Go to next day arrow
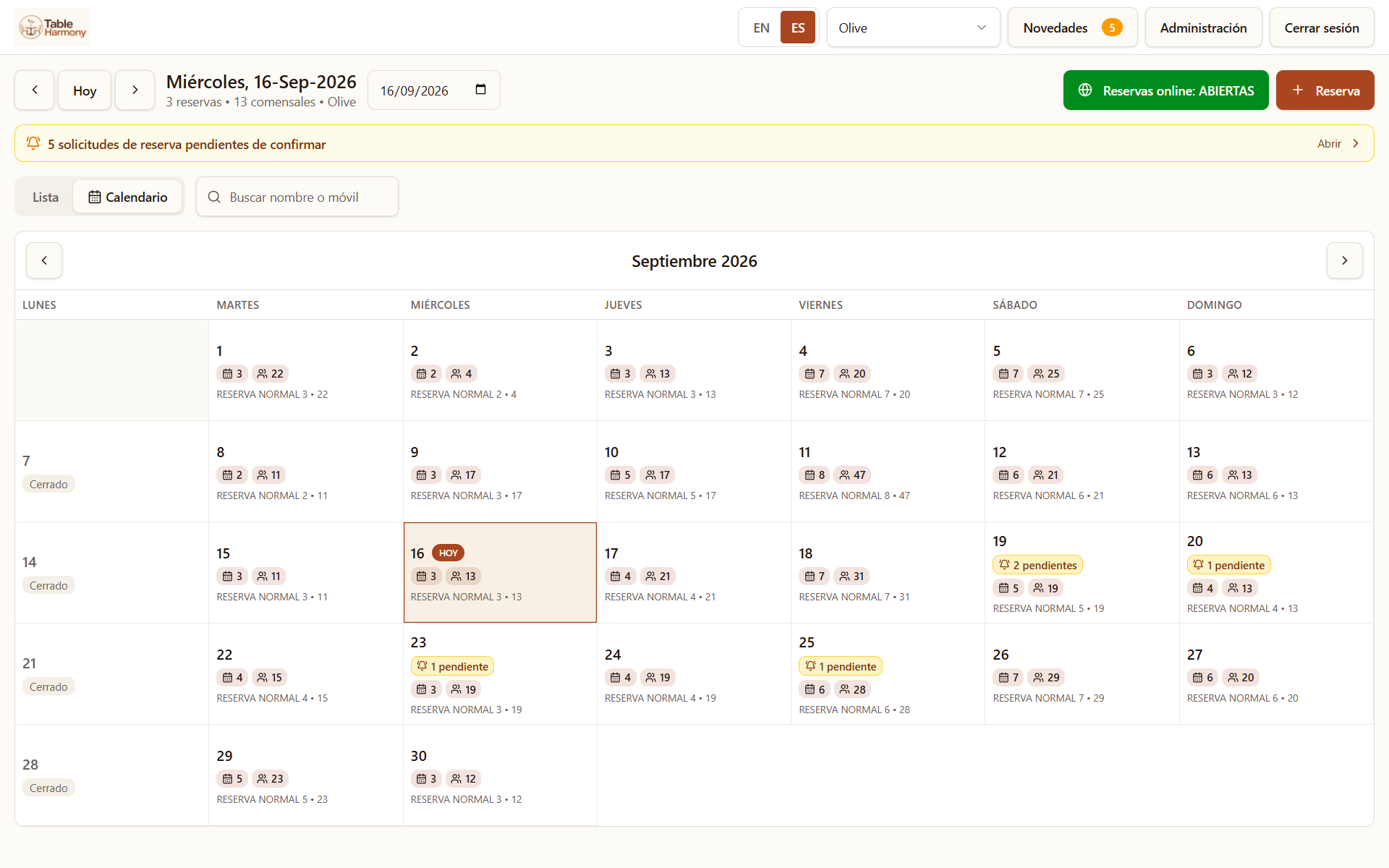Image resolution: width=1389 pixels, height=868 pixels. pos(135,90)
